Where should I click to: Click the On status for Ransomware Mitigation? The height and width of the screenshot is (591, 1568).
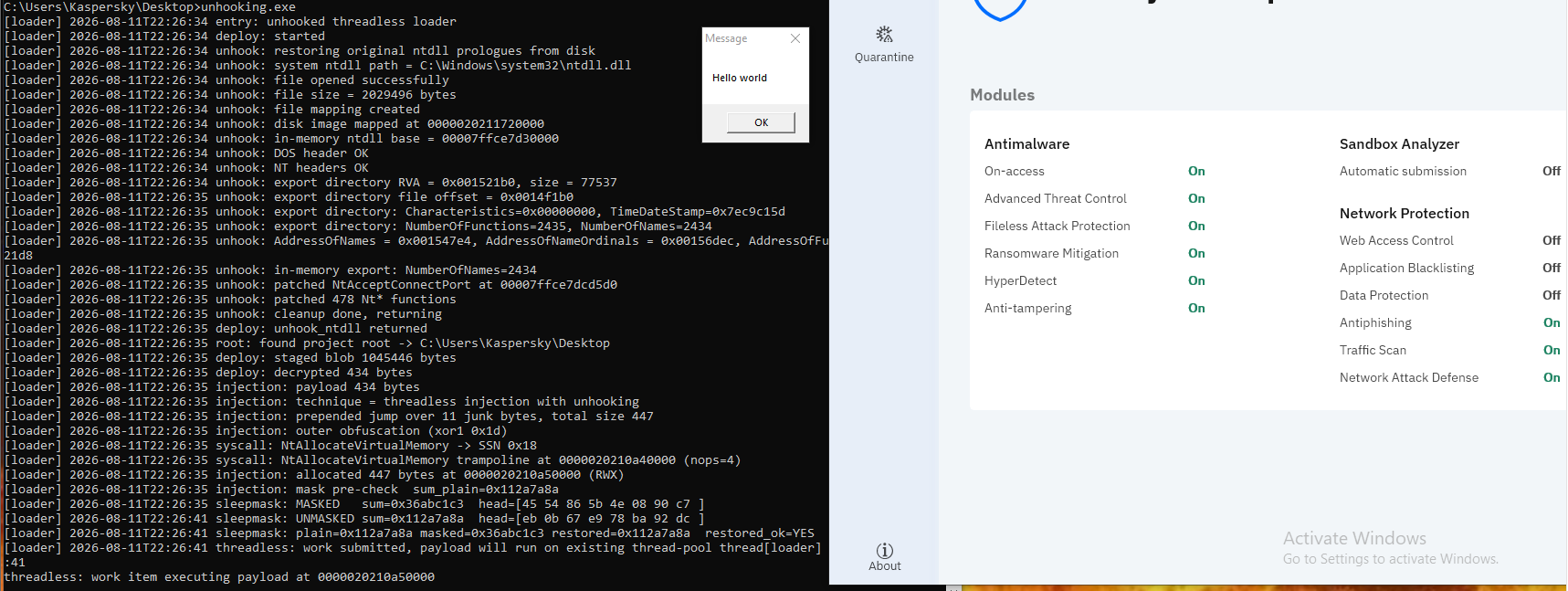(x=1196, y=253)
